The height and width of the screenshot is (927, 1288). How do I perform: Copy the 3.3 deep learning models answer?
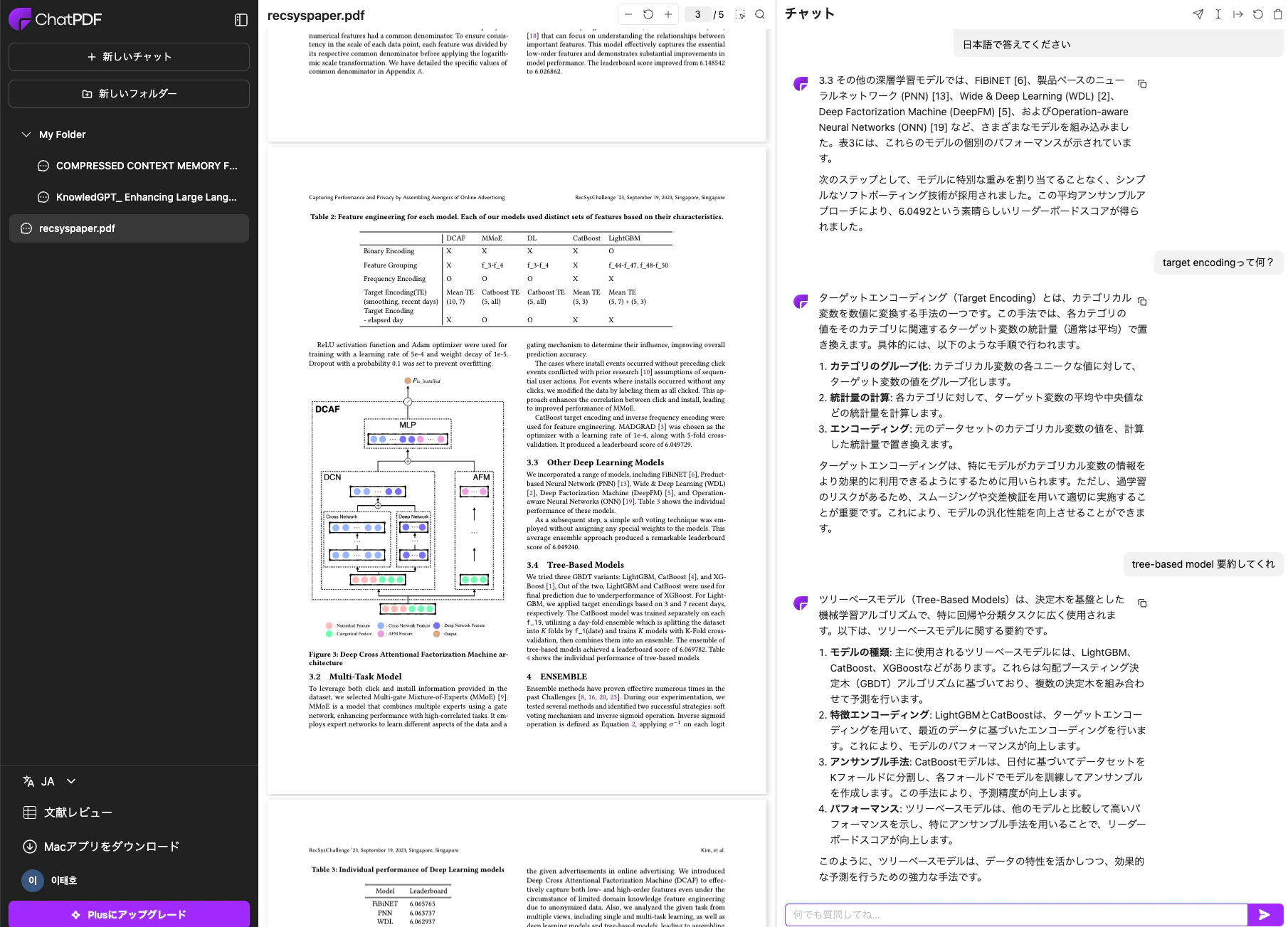(x=1142, y=84)
